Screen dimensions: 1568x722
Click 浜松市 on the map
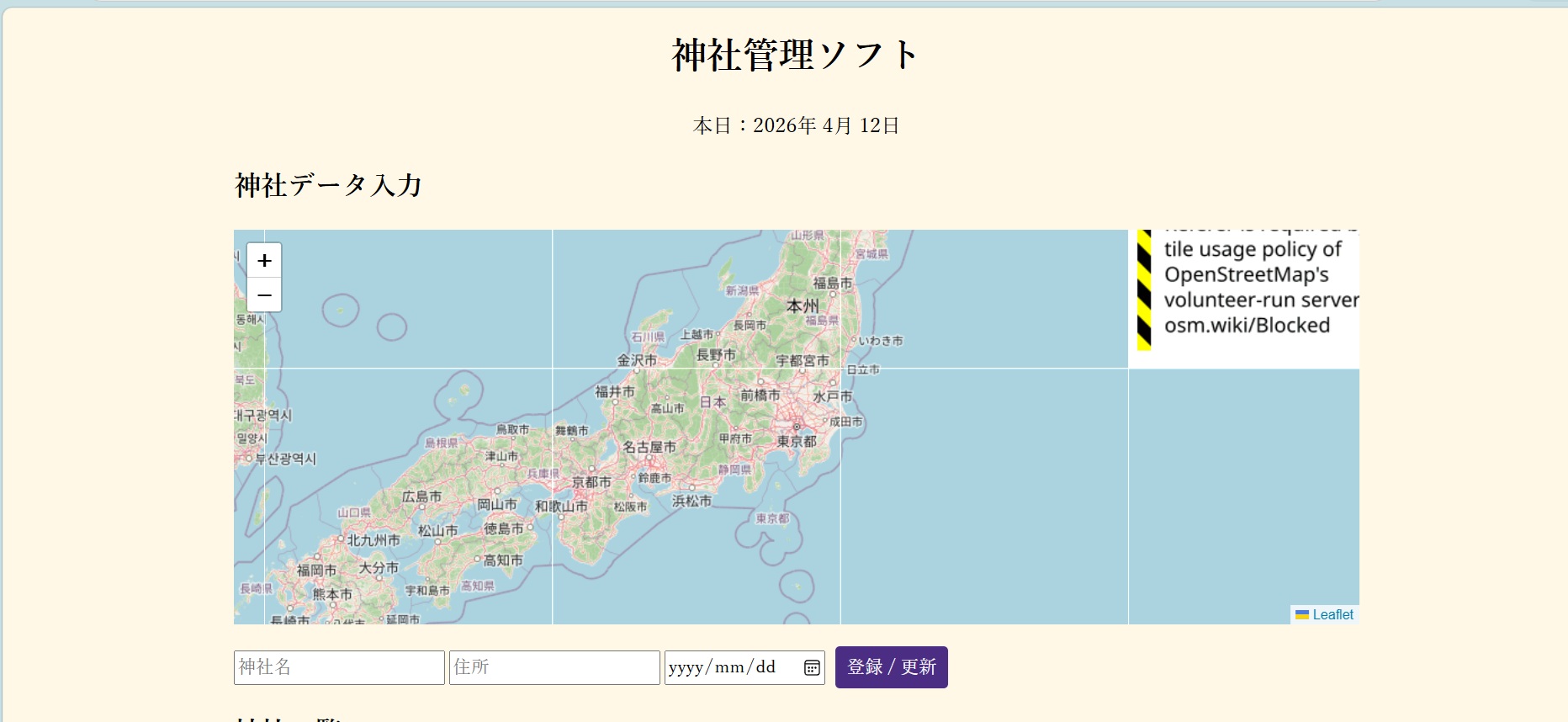click(691, 501)
